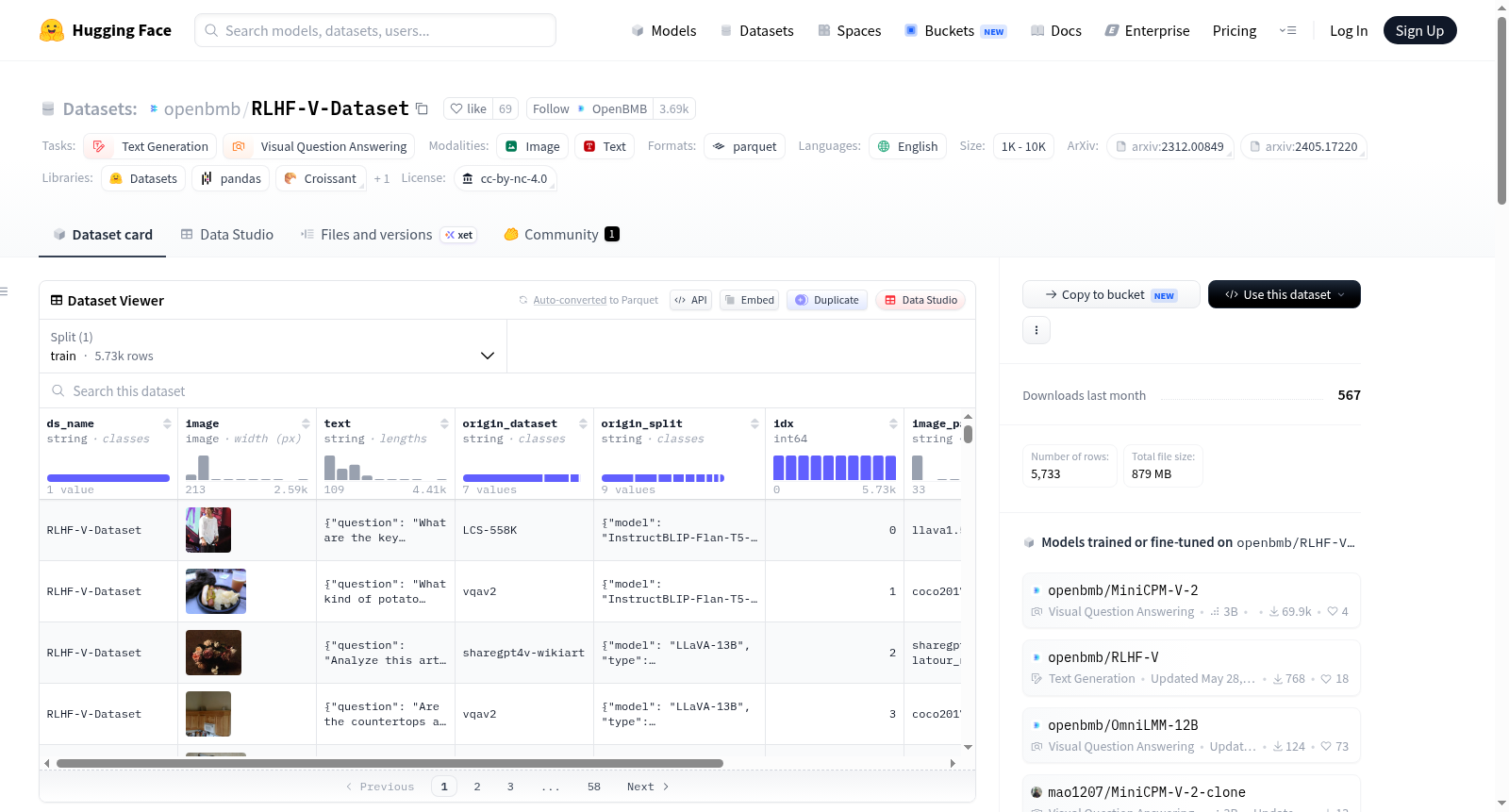Sort the idx column using its arrows

[x=893, y=423]
